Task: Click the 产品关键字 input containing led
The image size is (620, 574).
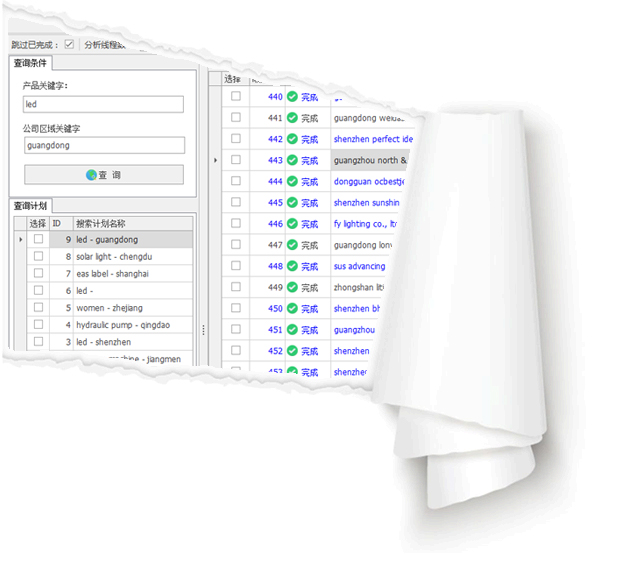Action: (x=104, y=104)
